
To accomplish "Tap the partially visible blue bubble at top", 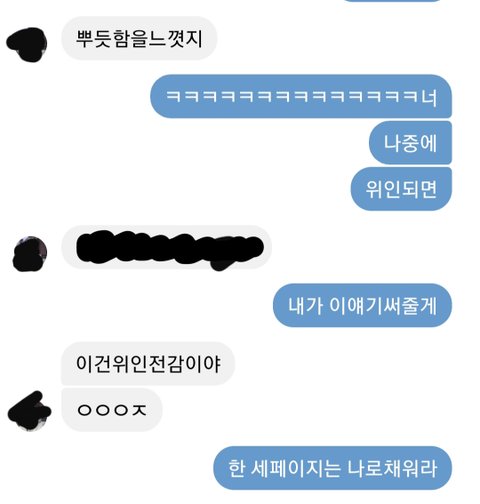I will [392, 1].
